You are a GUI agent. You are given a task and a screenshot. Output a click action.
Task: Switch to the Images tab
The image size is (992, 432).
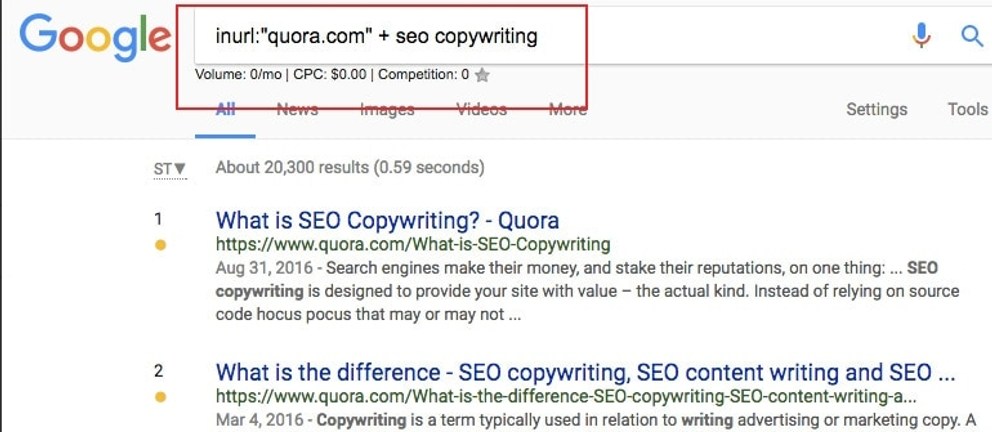(x=387, y=110)
